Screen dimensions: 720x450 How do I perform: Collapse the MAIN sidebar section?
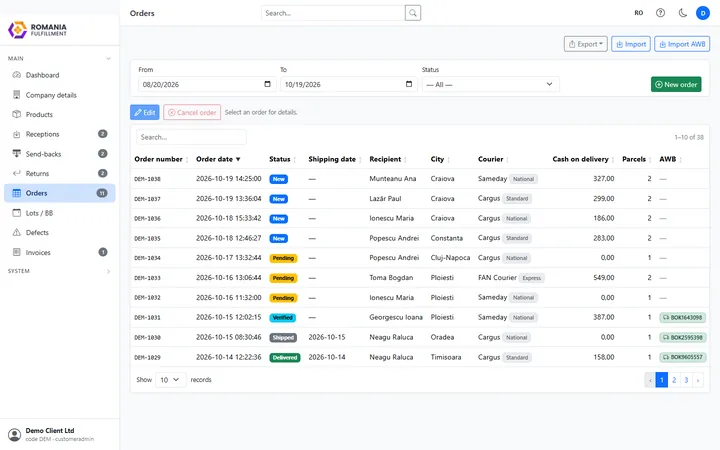coord(60,58)
